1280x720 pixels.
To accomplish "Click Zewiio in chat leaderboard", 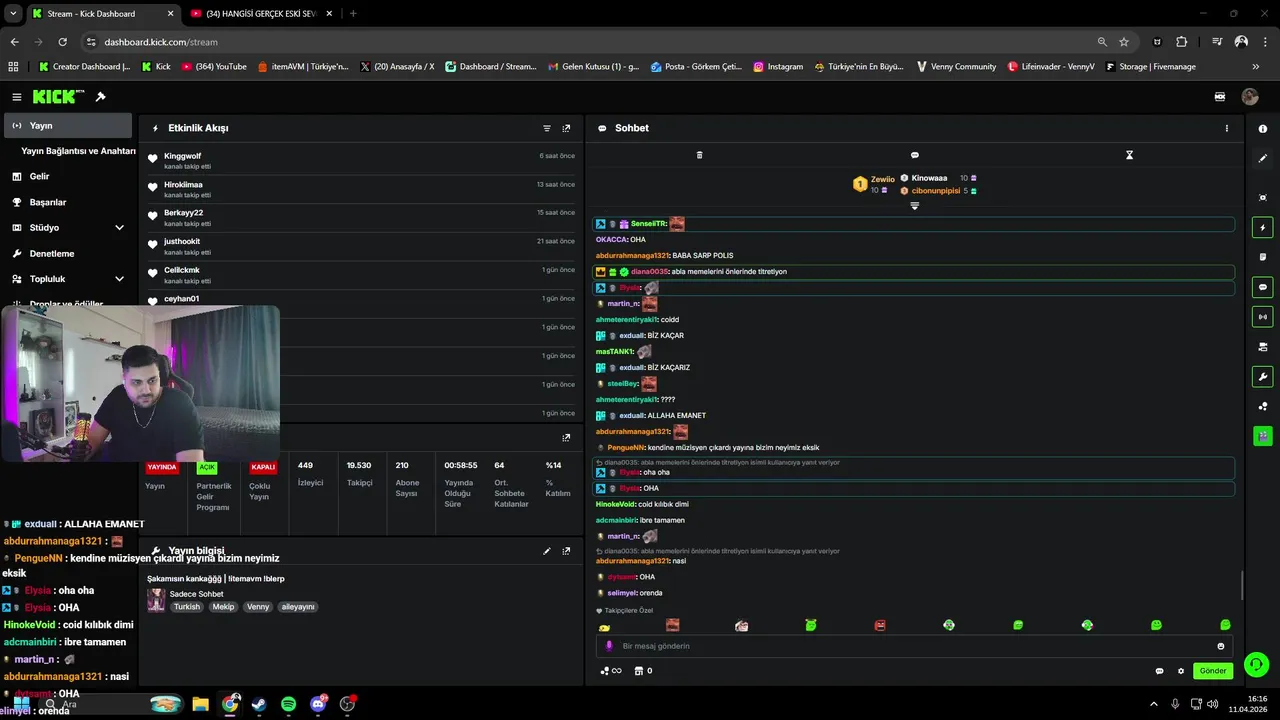I will [882, 179].
